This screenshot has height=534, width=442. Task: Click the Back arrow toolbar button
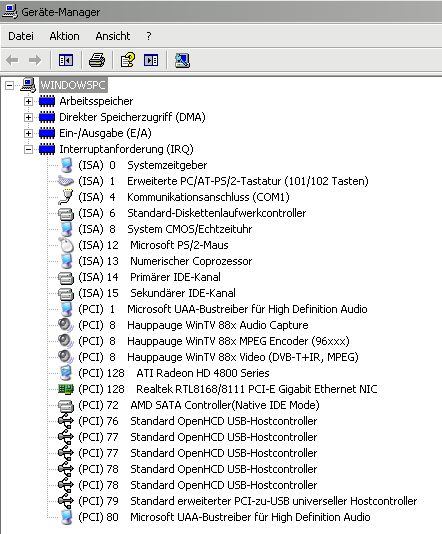coord(12,61)
